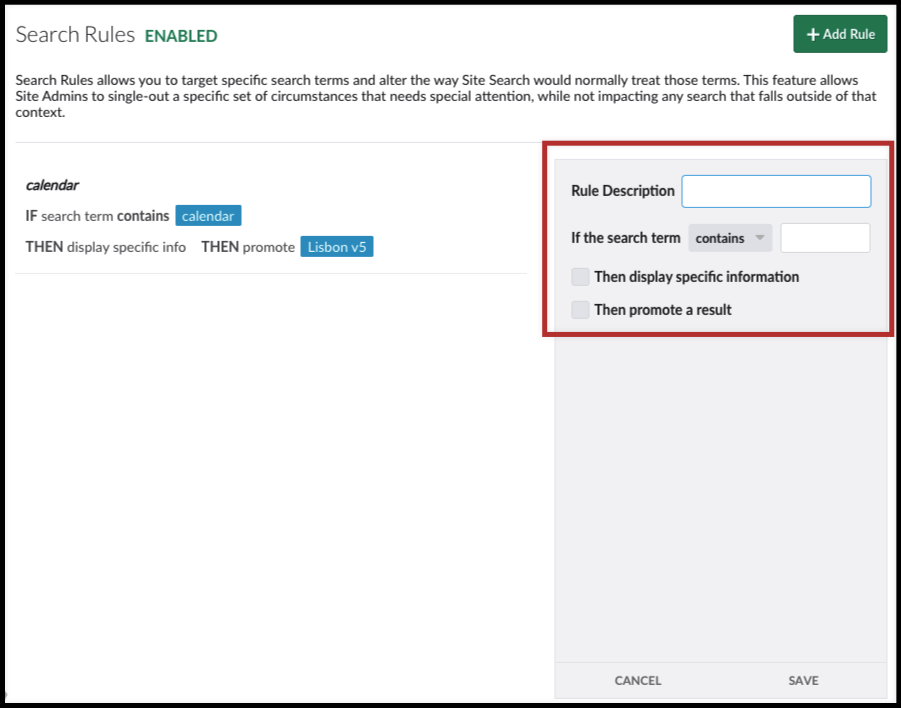Click the 'If the search term' label

[626, 237]
